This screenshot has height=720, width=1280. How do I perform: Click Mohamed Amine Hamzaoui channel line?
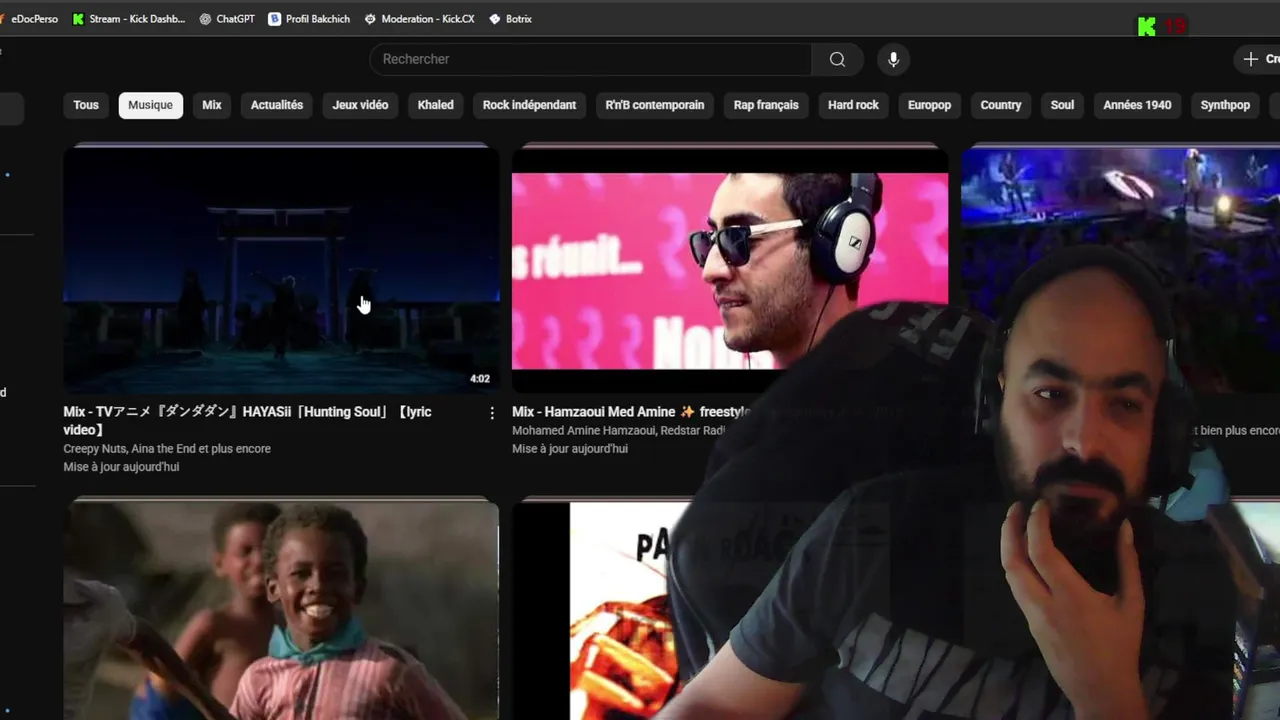(618, 431)
